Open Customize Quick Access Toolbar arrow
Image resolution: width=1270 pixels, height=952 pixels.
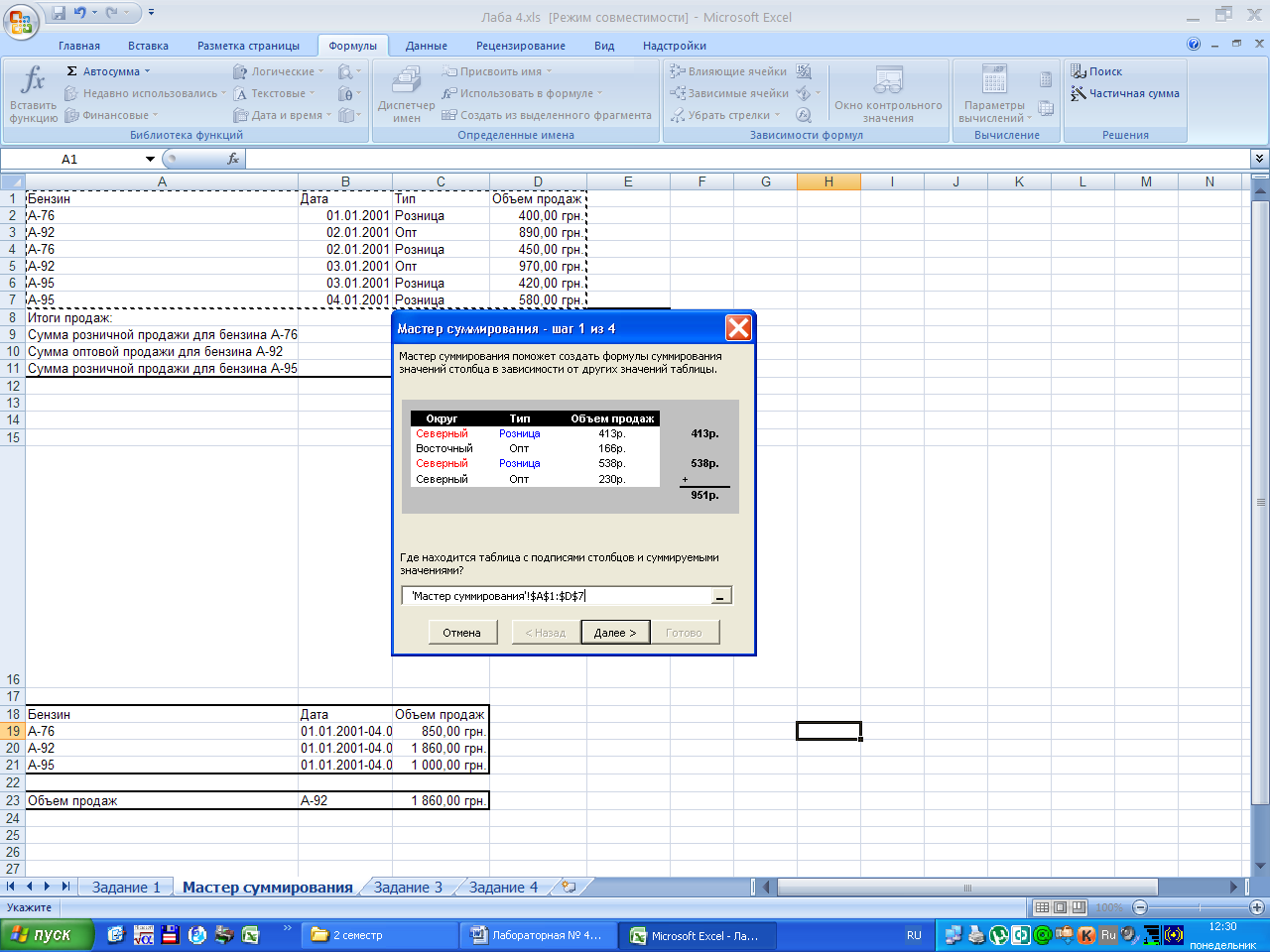(151, 14)
